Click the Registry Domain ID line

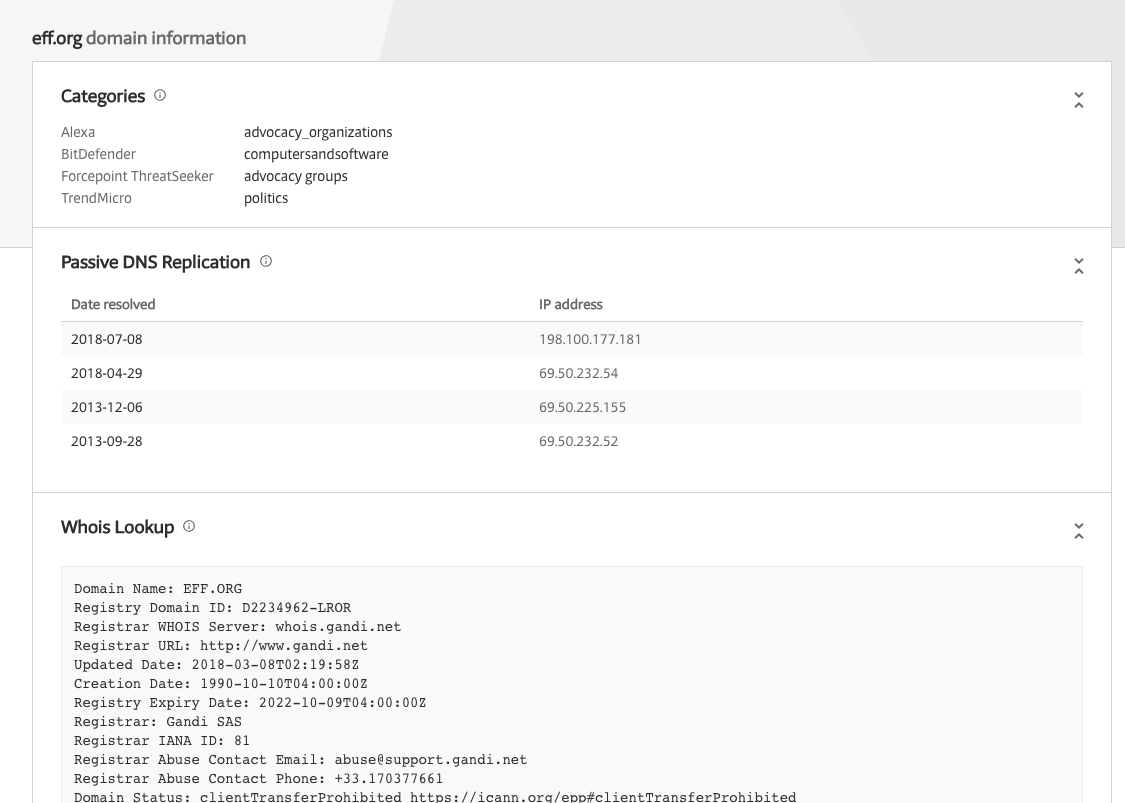click(x=212, y=608)
